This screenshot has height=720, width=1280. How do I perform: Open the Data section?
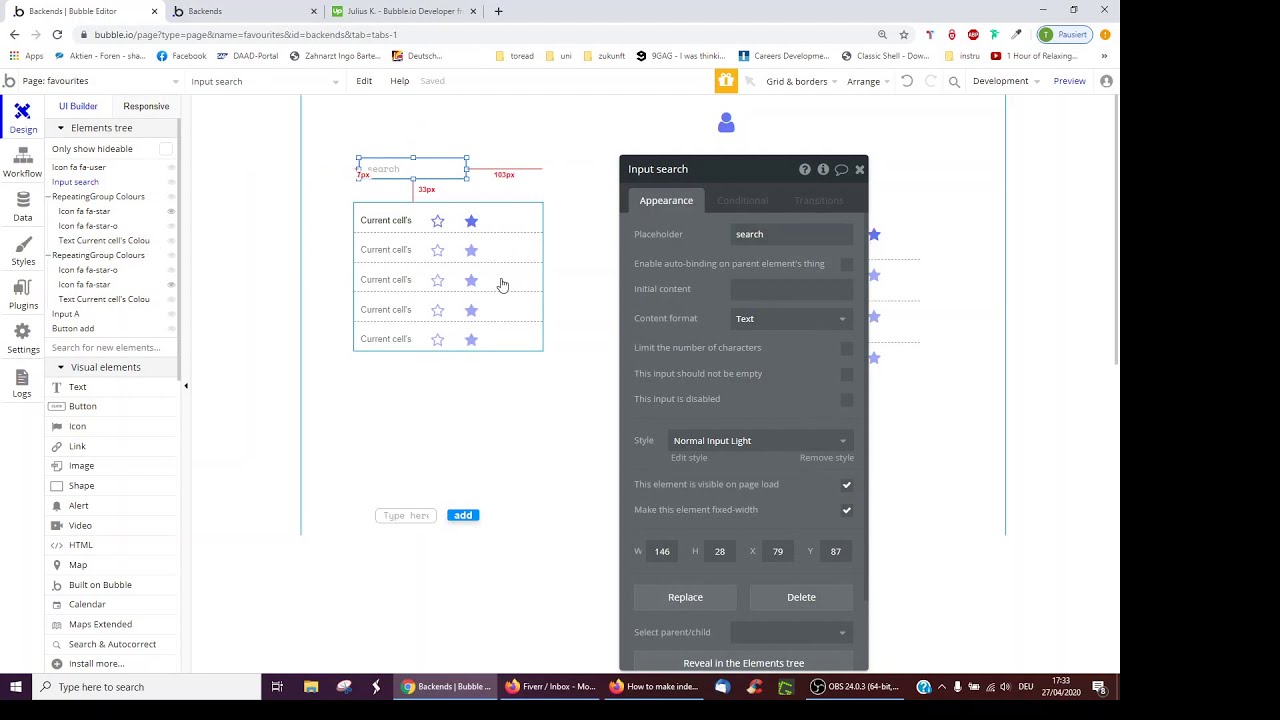[23, 207]
